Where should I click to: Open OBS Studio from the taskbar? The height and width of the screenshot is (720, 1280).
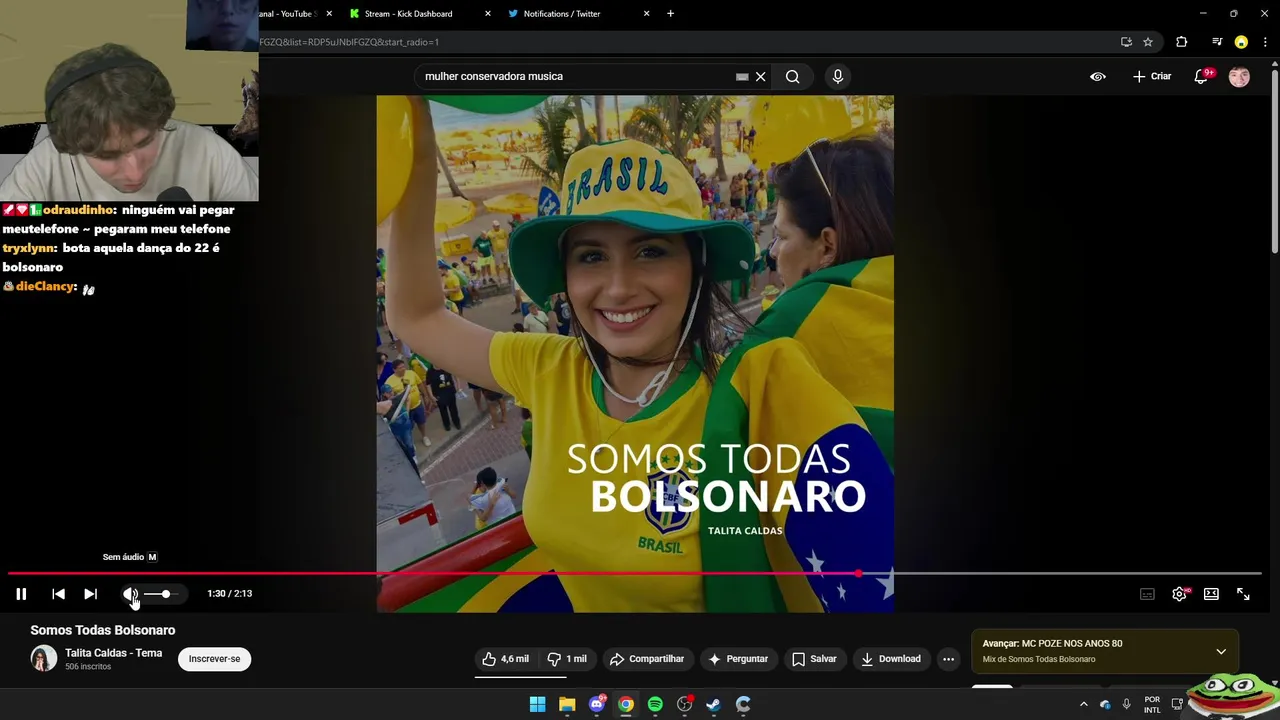(x=685, y=704)
